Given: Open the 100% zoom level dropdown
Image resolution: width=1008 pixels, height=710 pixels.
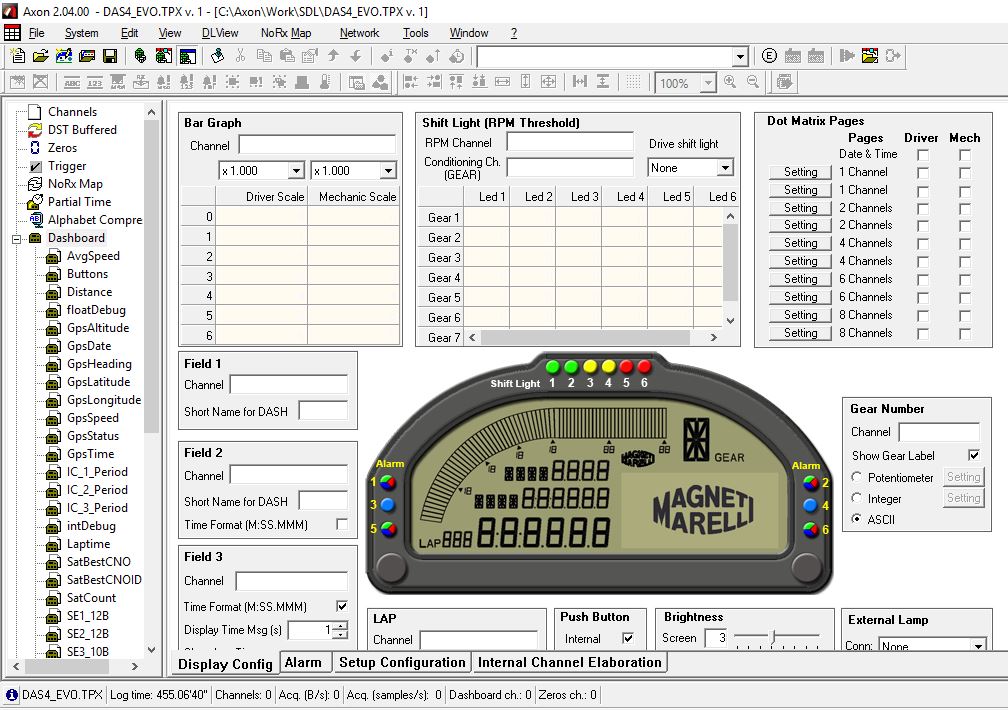Looking at the screenshot, I should coord(708,83).
